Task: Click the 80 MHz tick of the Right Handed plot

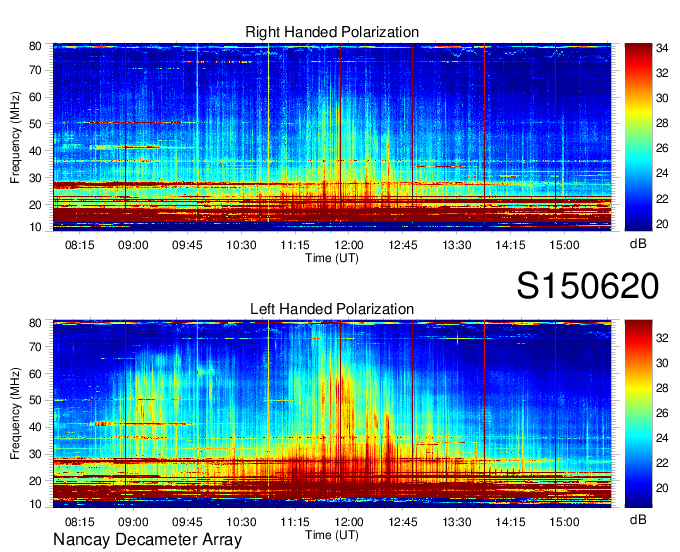Action: click(35, 46)
